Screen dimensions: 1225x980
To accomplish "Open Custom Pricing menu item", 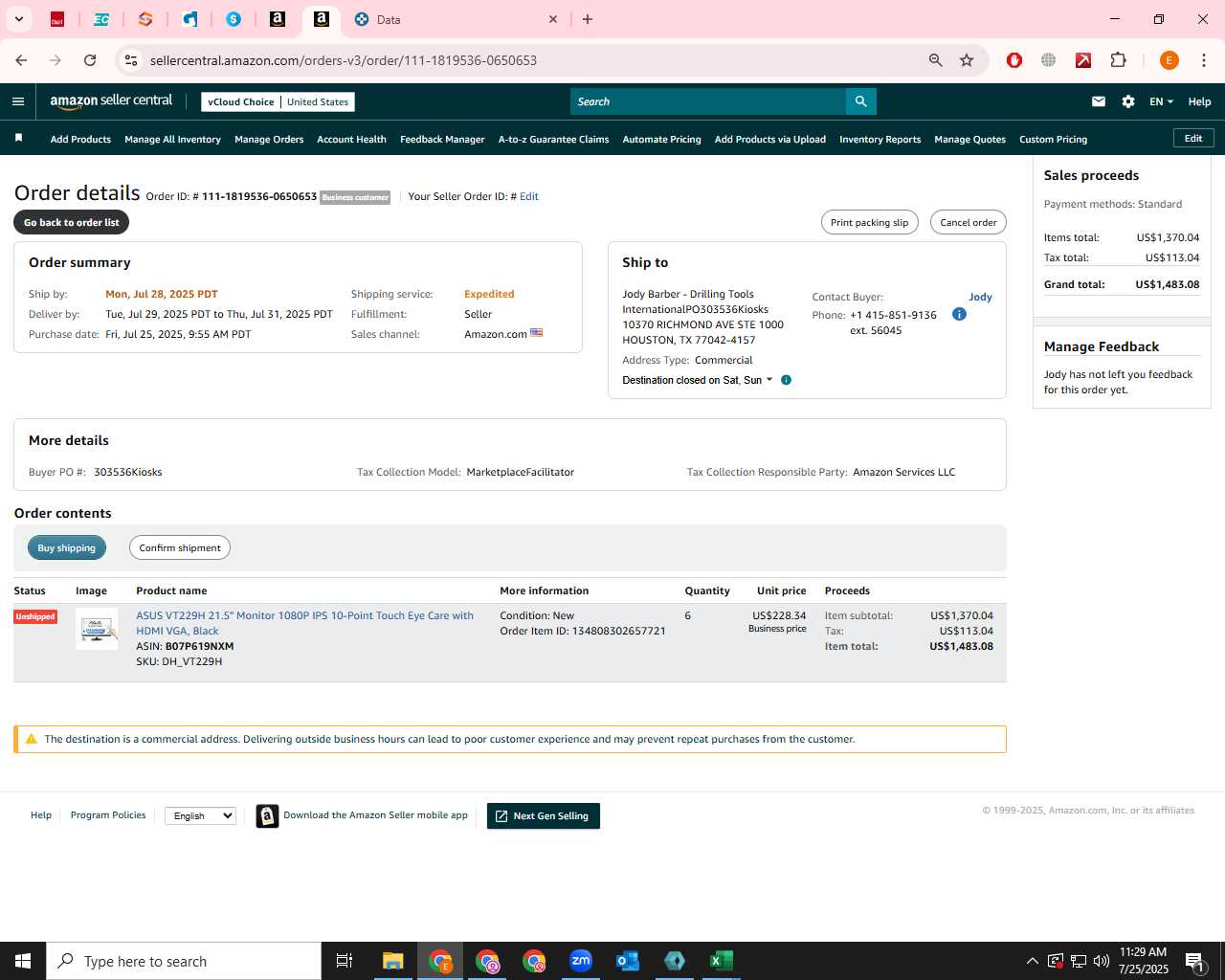I will 1053,139.
